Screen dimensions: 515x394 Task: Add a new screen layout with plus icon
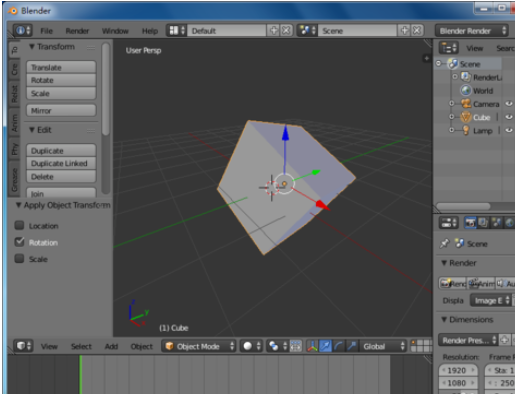(274, 31)
